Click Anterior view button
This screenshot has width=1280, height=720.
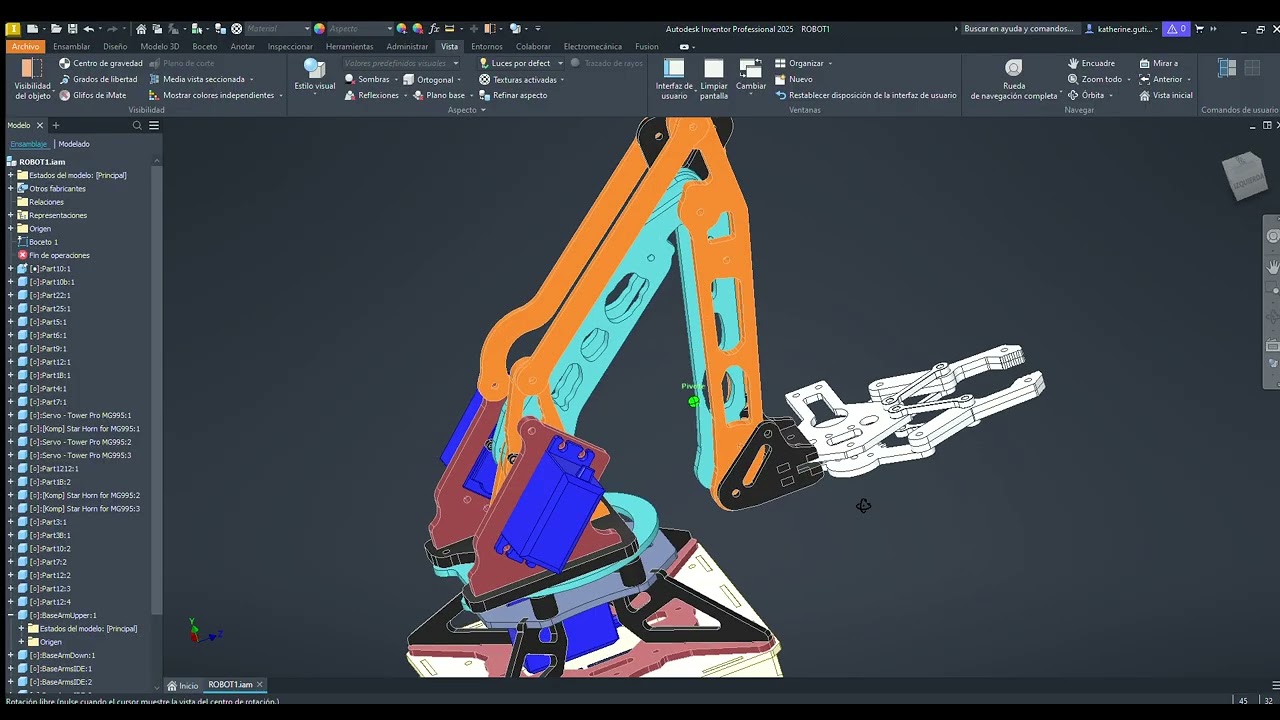pos(1160,79)
